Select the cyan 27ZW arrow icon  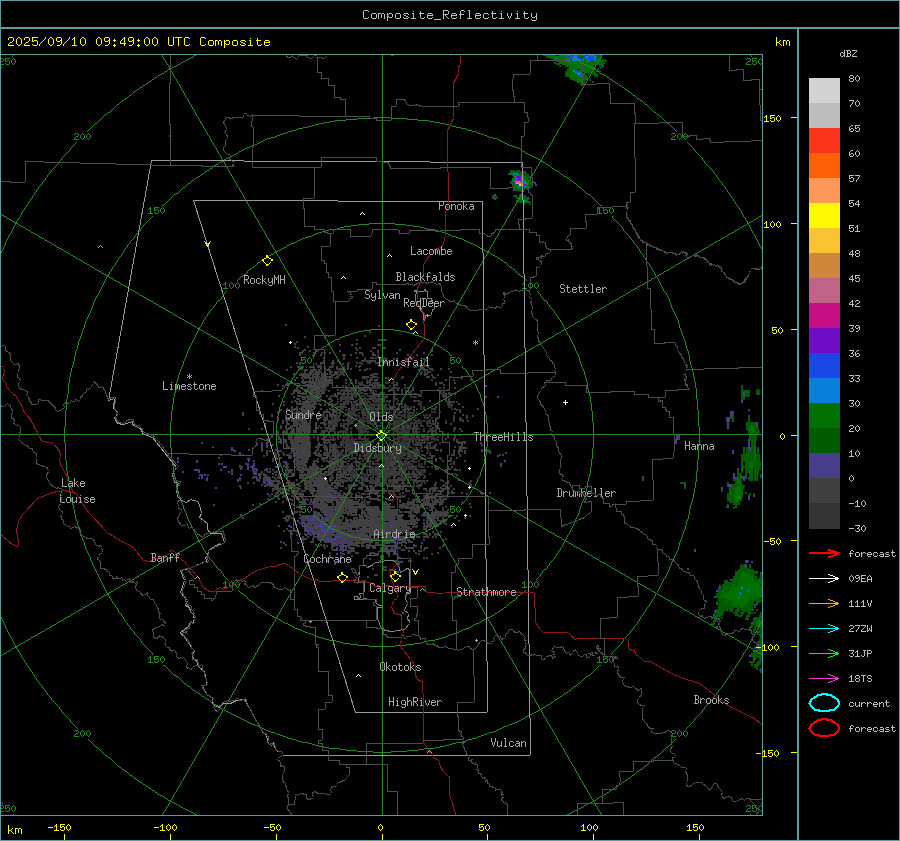[x=824, y=629]
